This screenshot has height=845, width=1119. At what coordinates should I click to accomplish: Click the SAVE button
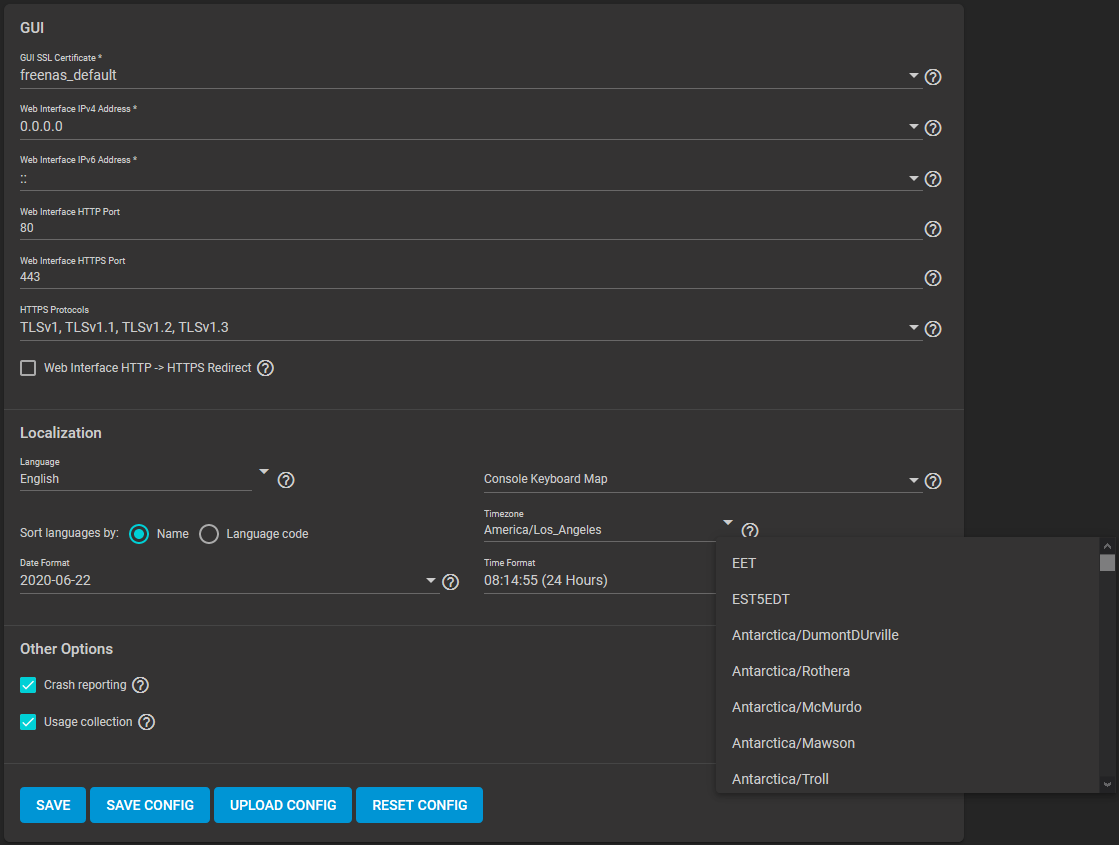pos(53,805)
